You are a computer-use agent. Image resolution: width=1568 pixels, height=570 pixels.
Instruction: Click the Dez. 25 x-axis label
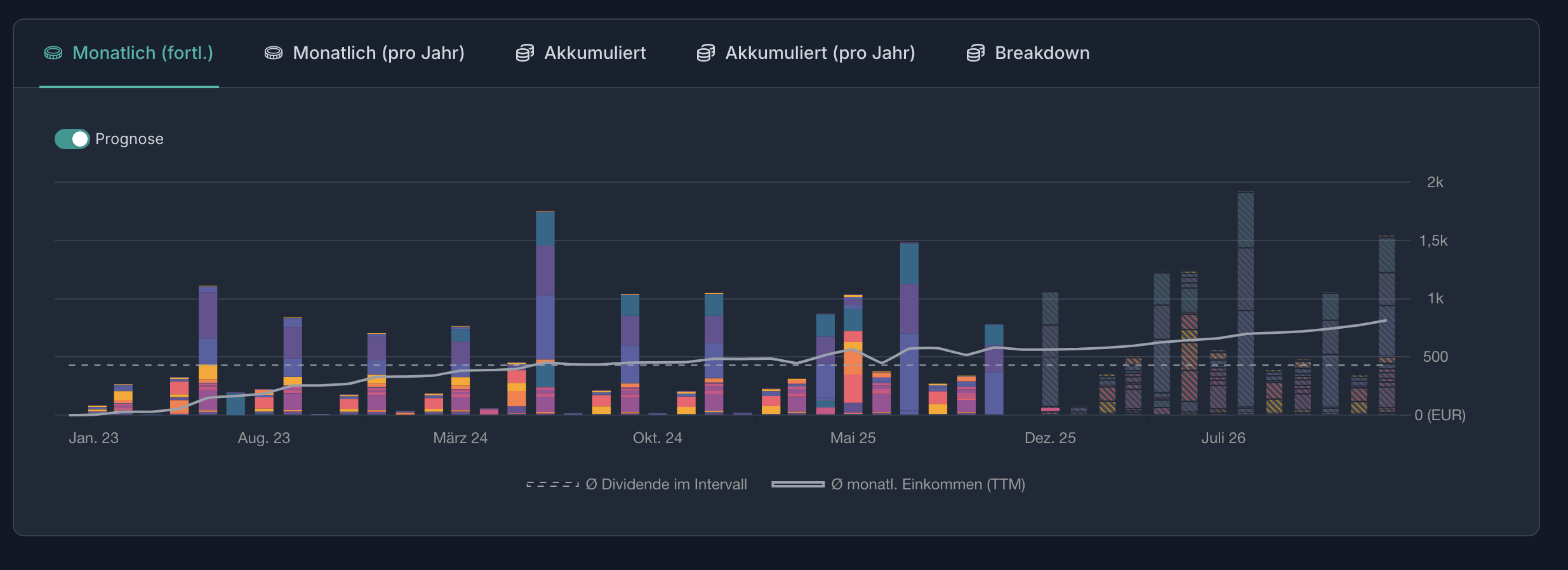click(1050, 438)
